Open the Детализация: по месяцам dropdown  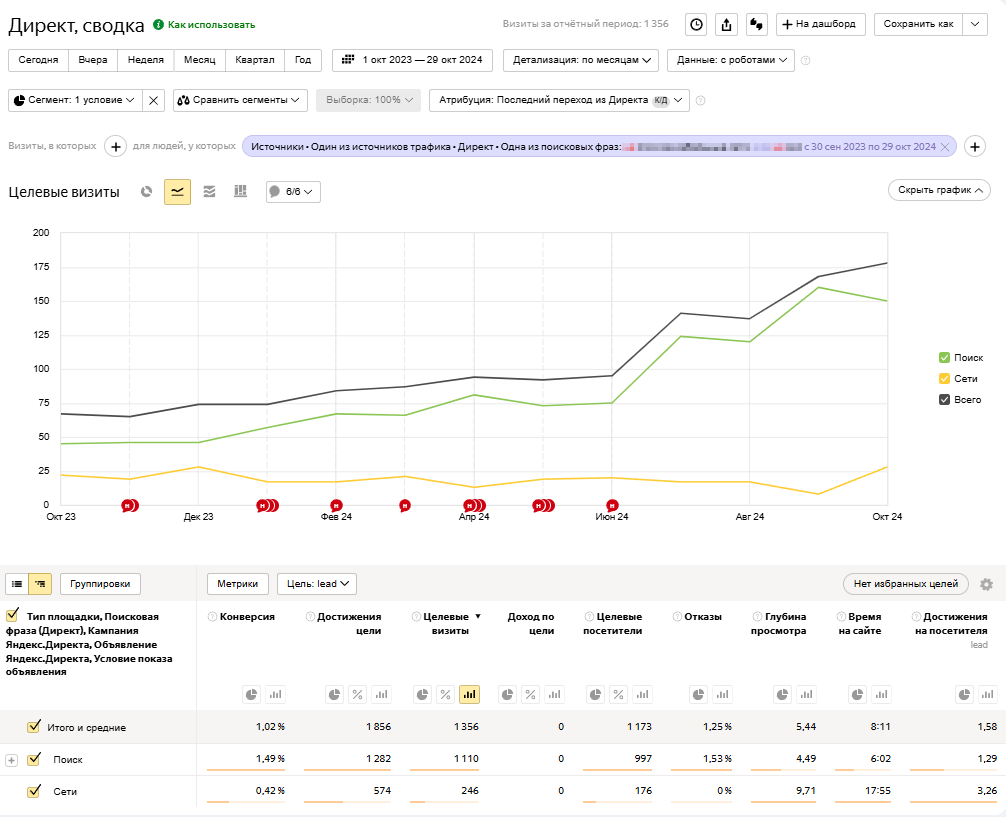pyautogui.click(x=580, y=60)
